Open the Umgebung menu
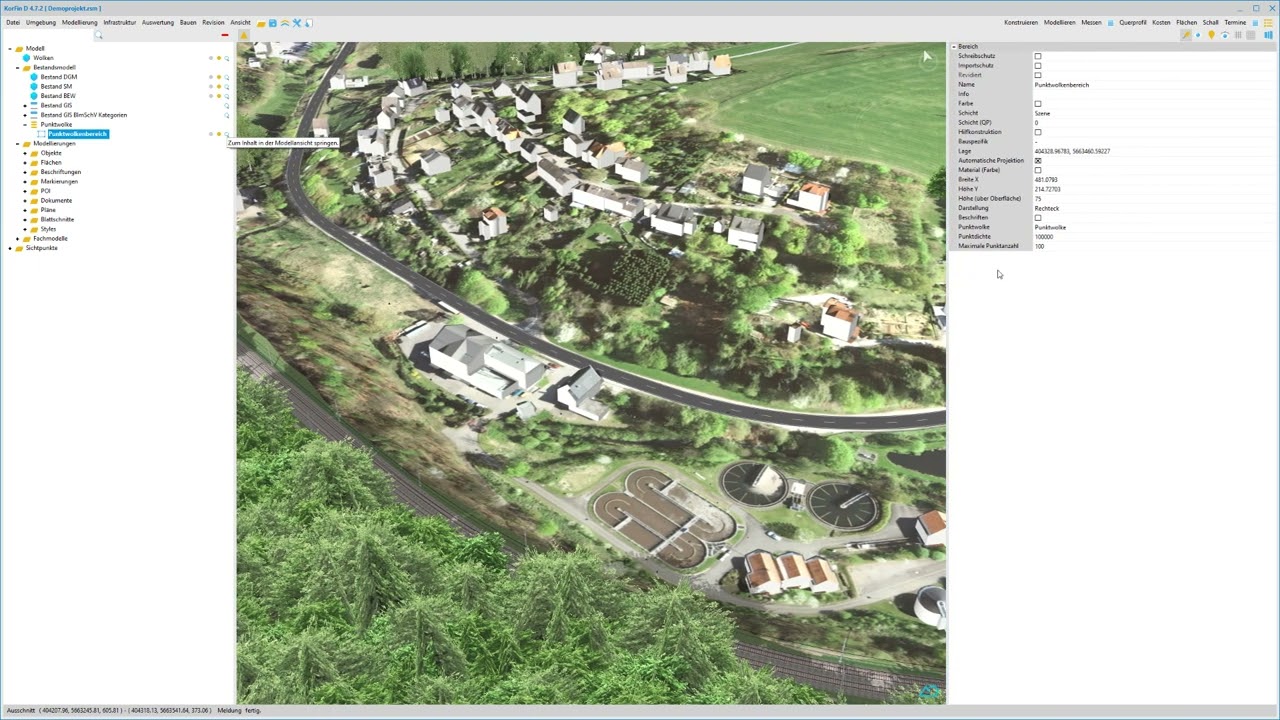 tap(41, 22)
